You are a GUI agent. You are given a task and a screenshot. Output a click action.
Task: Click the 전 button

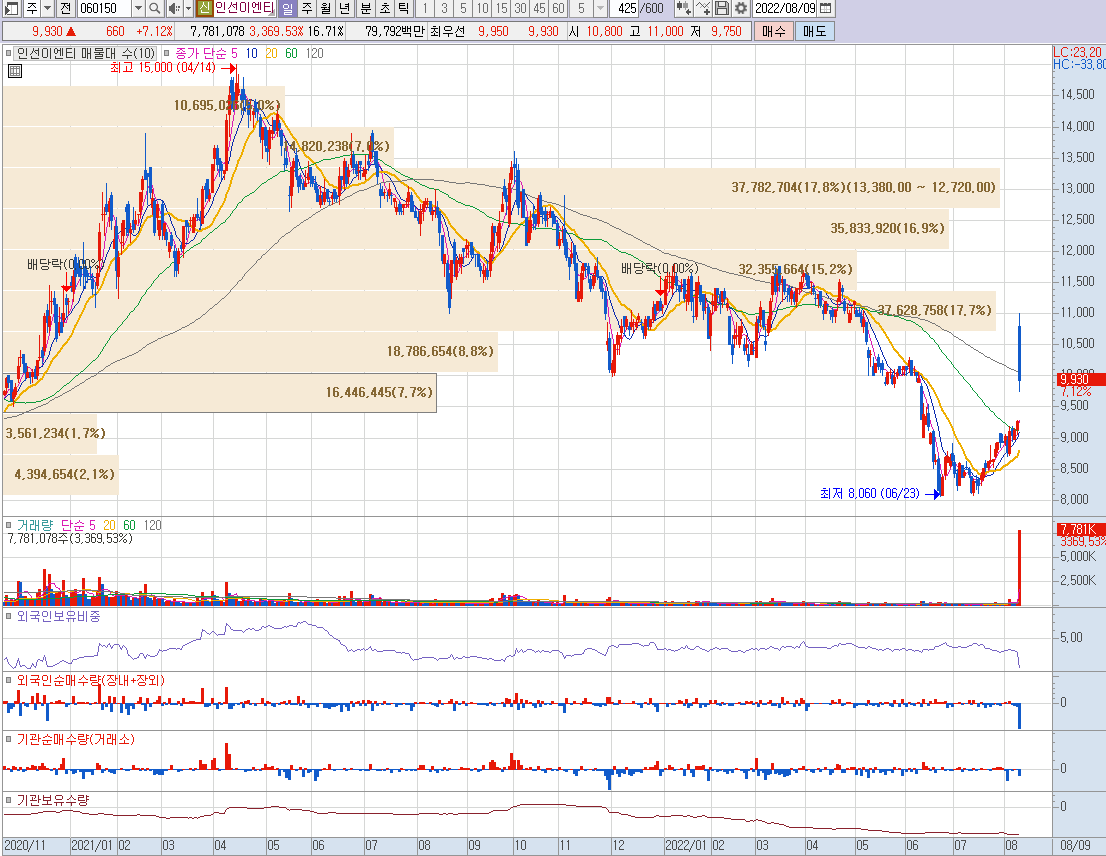tap(65, 8)
